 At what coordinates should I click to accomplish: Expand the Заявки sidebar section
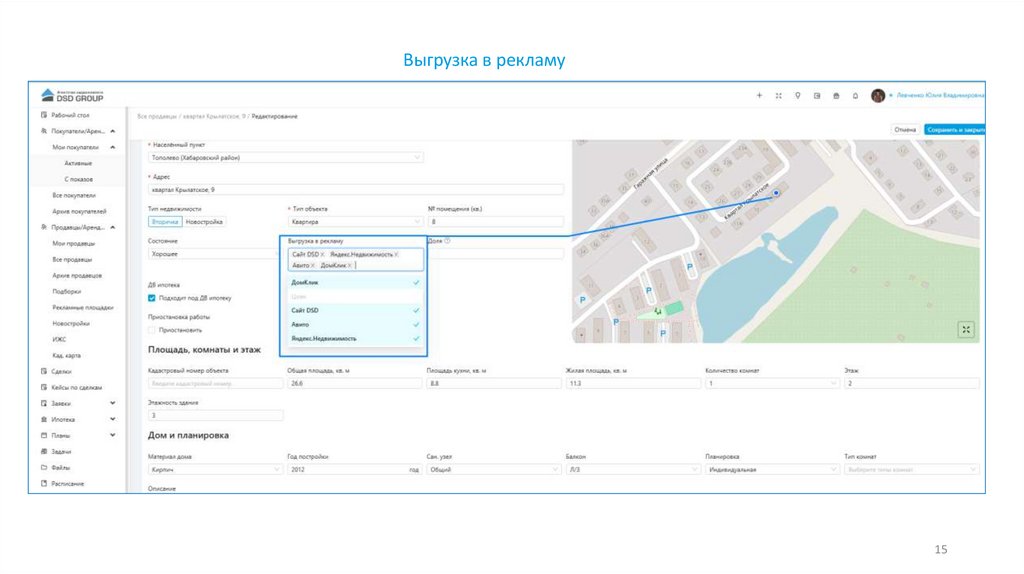pos(113,403)
